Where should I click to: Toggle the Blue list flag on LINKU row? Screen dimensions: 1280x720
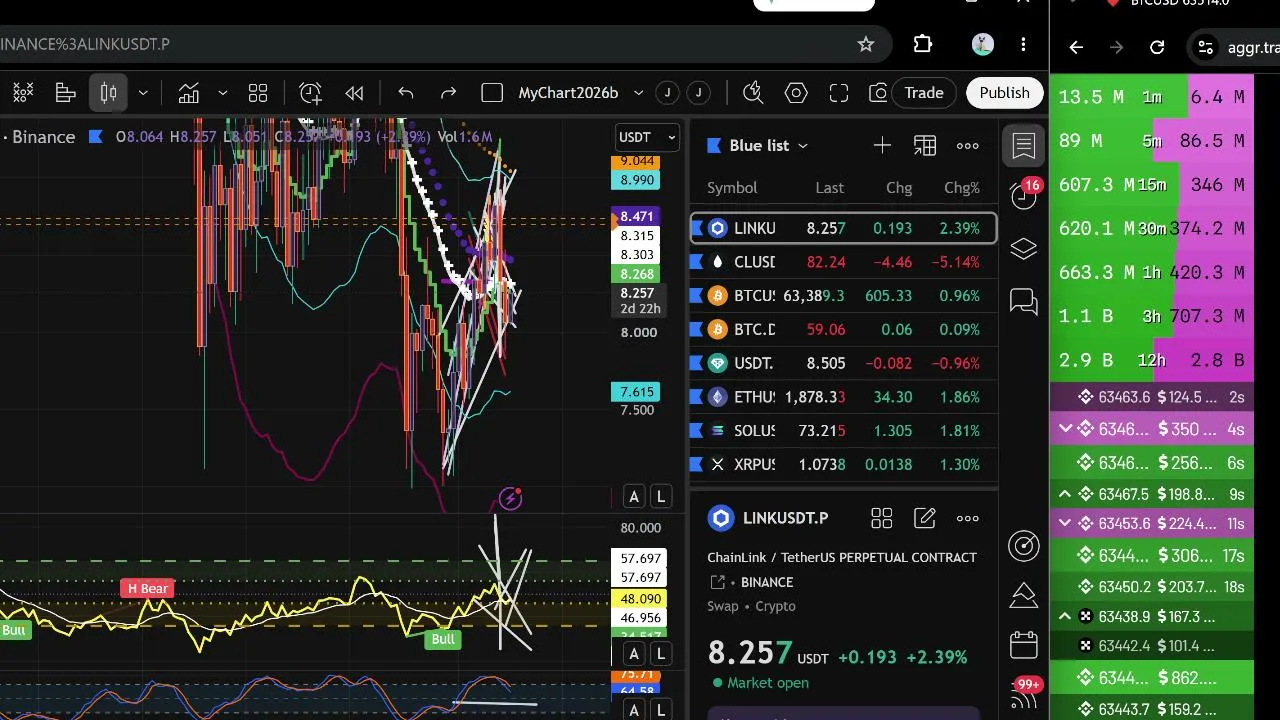696,228
